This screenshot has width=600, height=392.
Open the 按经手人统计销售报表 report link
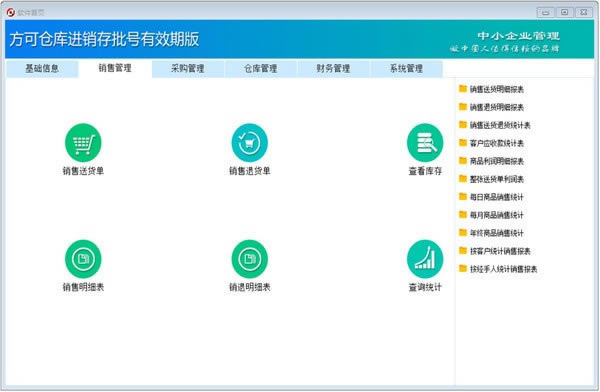pyautogui.click(x=504, y=269)
